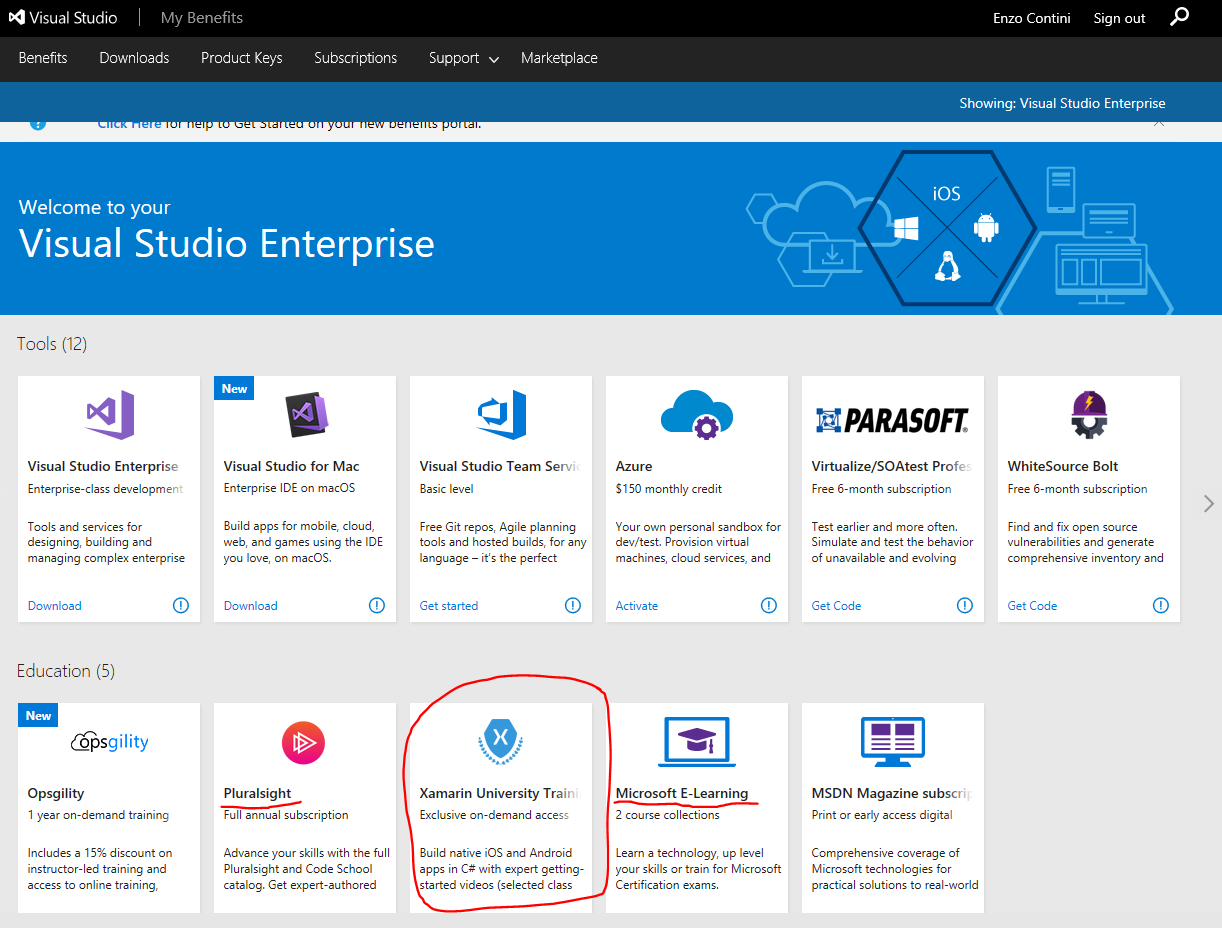Screen dimensions: 1222x928
Task: Click the search magnifier icon
Action: click(x=1180, y=17)
